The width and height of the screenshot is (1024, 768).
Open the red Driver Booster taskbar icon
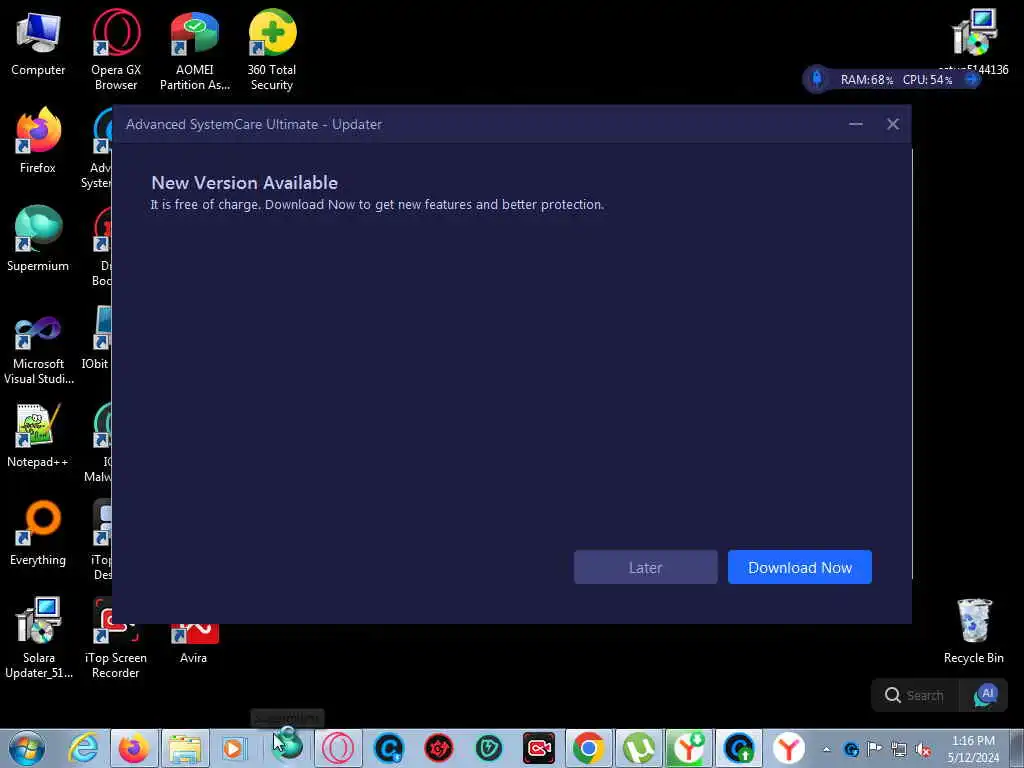pos(438,748)
